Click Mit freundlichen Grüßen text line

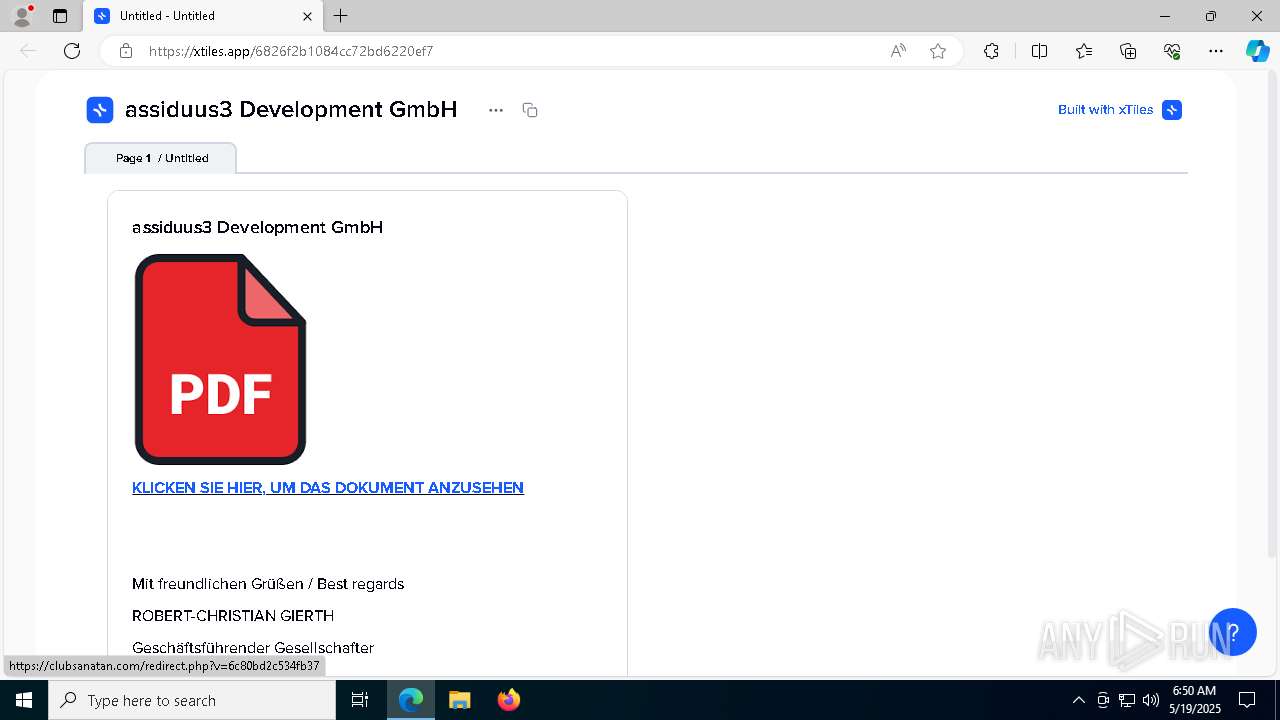268,584
